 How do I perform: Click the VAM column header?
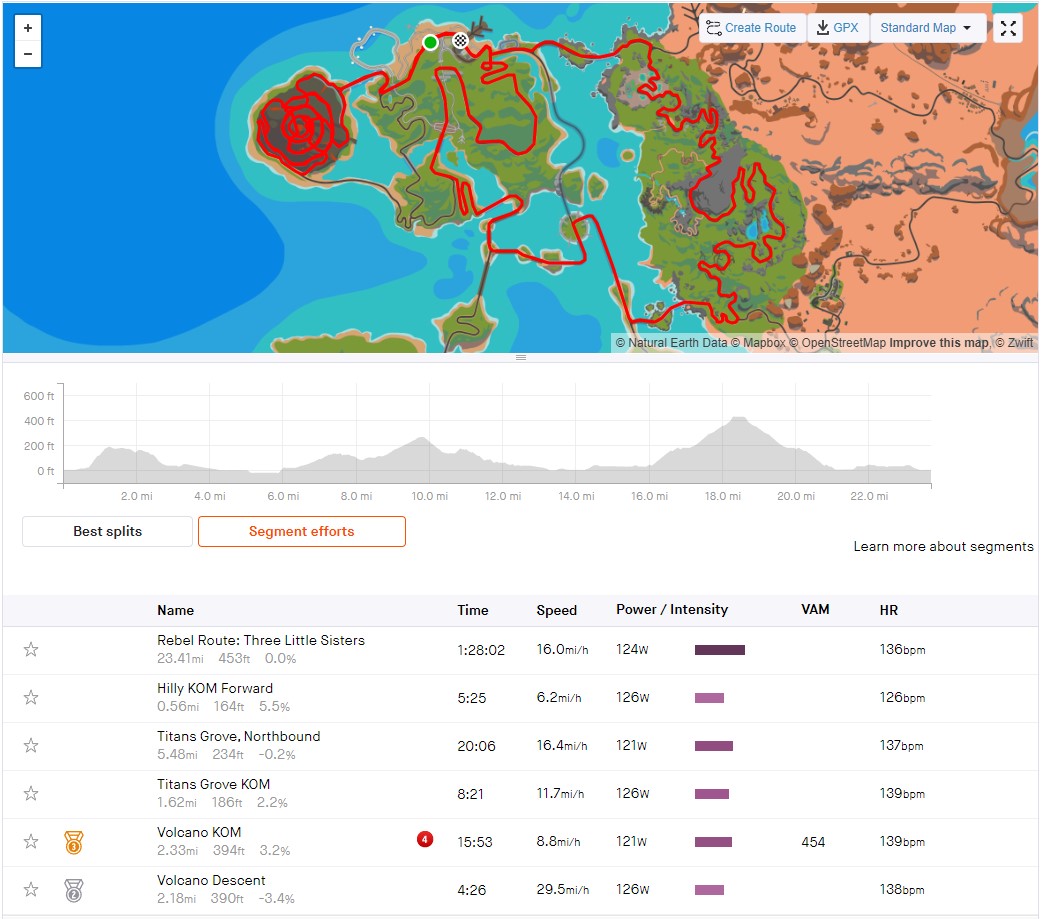pyautogui.click(x=815, y=610)
